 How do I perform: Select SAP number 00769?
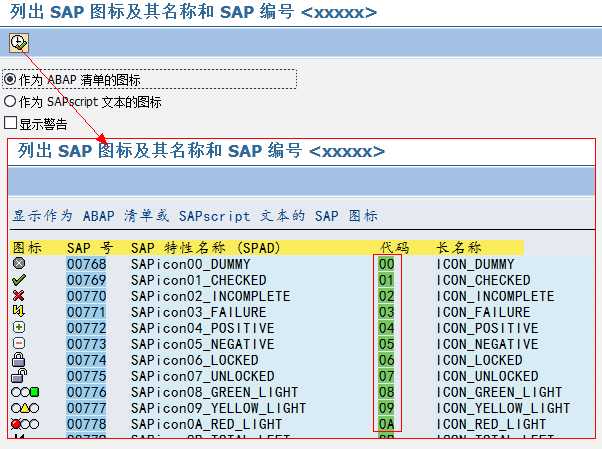(86, 280)
